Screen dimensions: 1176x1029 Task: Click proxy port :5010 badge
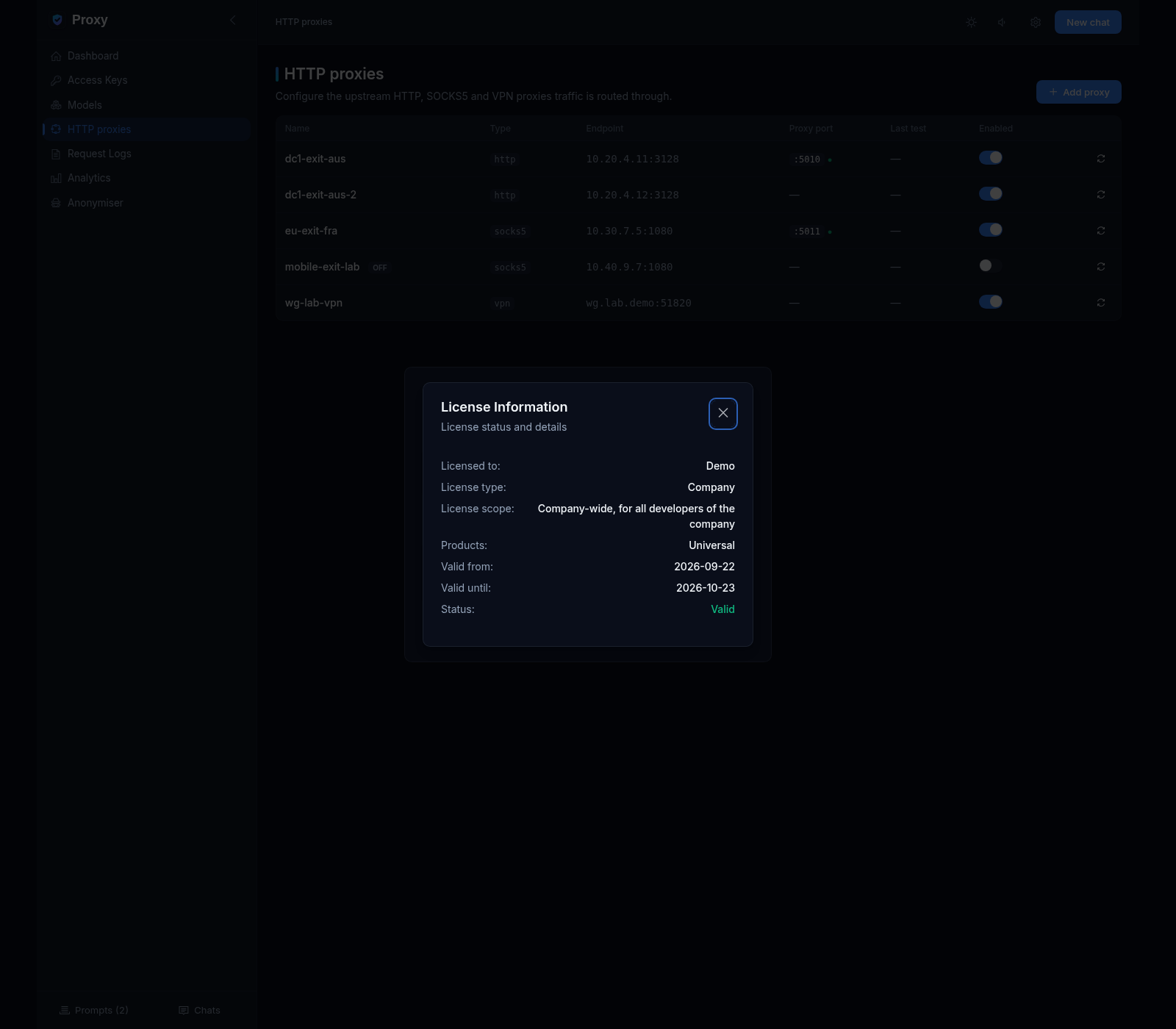(x=807, y=159)
